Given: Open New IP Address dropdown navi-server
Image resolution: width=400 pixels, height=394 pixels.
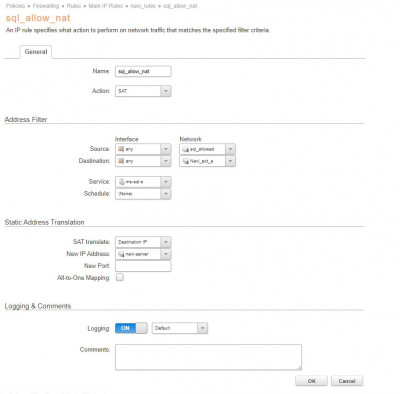Looking at the screenshot, I should [143, 254].
